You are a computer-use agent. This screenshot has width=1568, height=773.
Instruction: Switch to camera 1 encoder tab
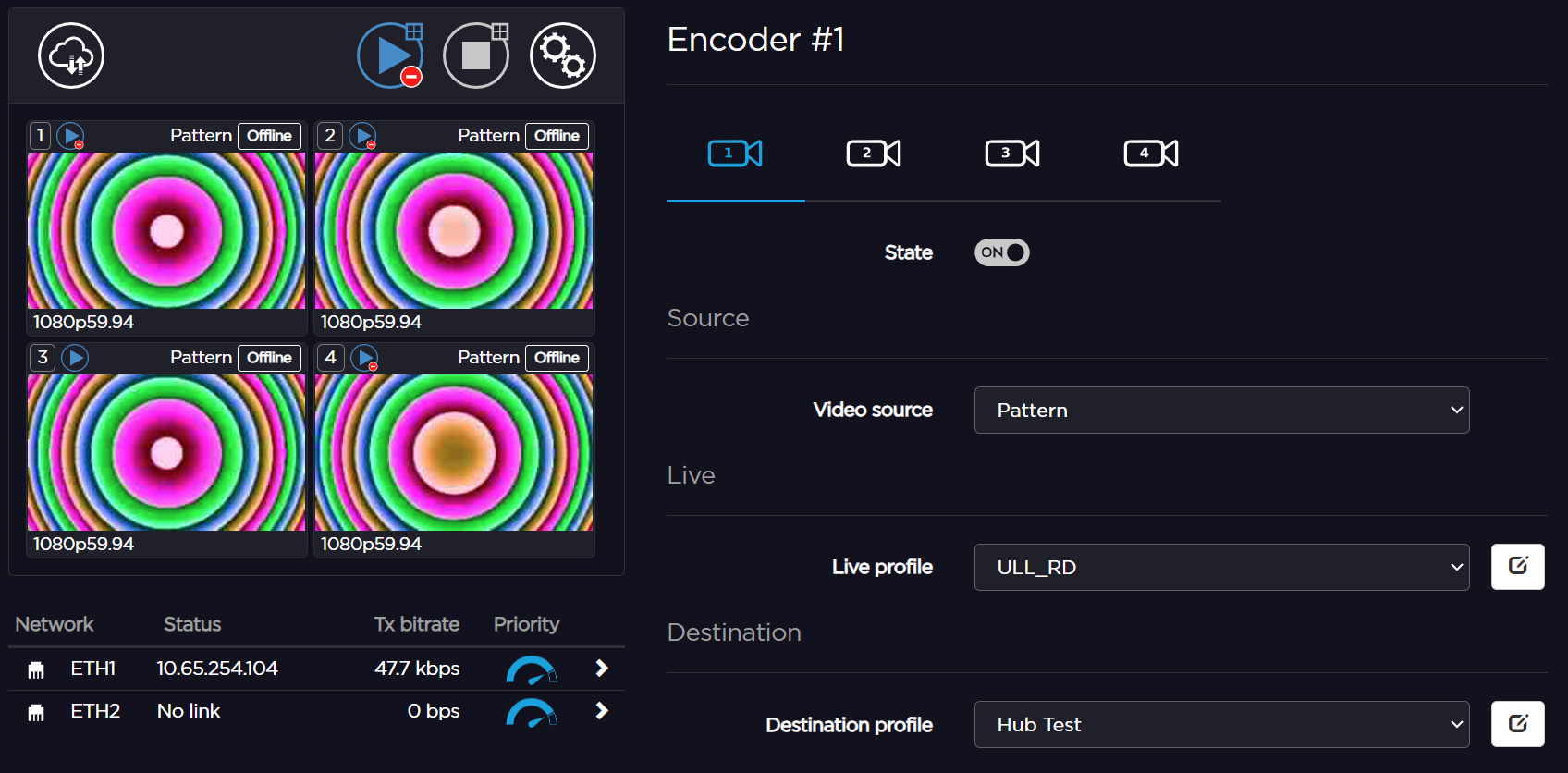click(x=736, y=153)
